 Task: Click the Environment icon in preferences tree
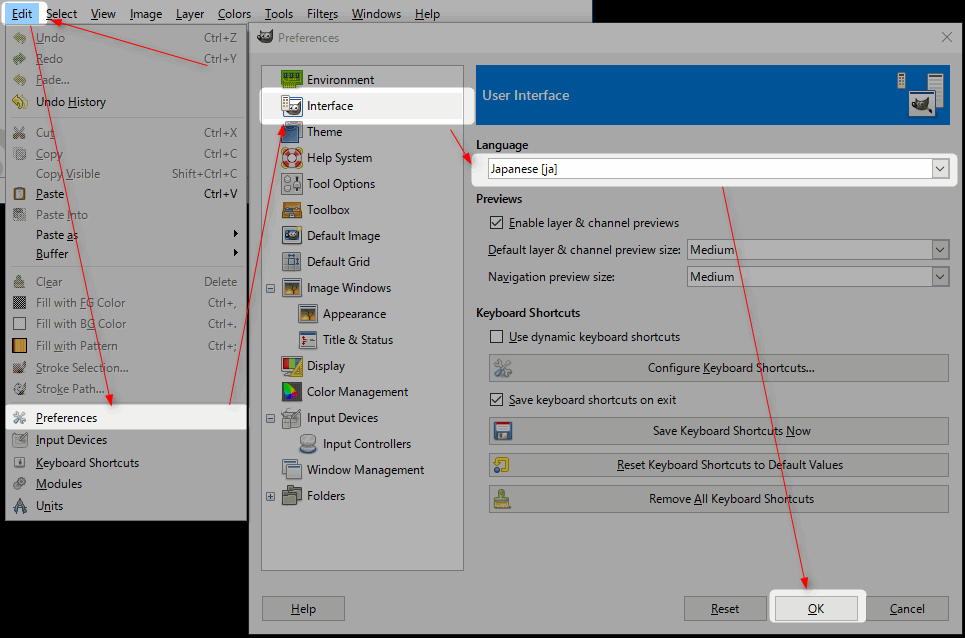(292, 79)
